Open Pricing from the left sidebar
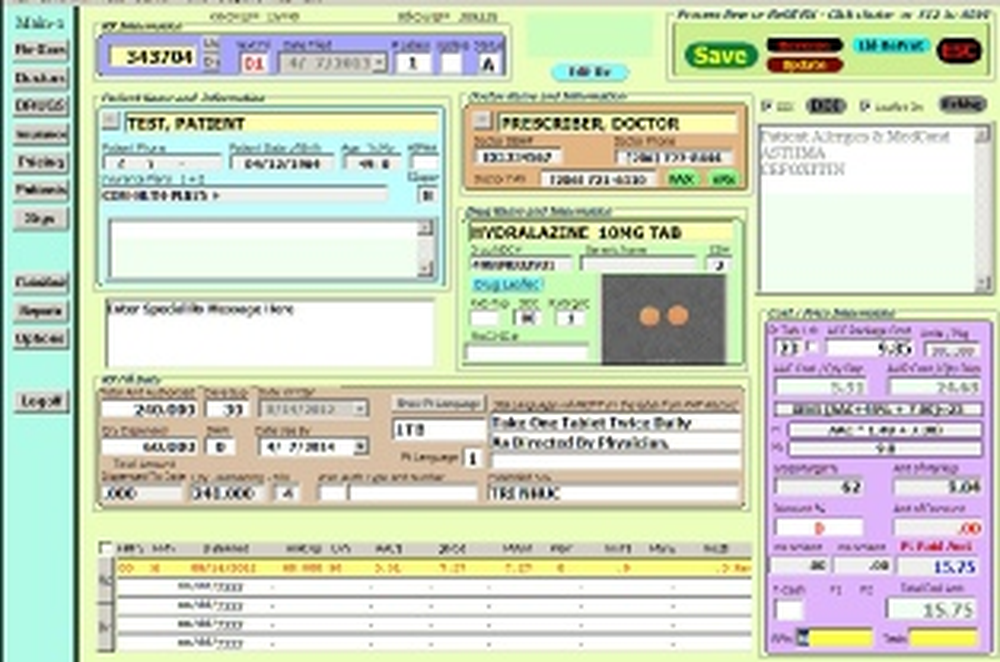 coord(41,162)
